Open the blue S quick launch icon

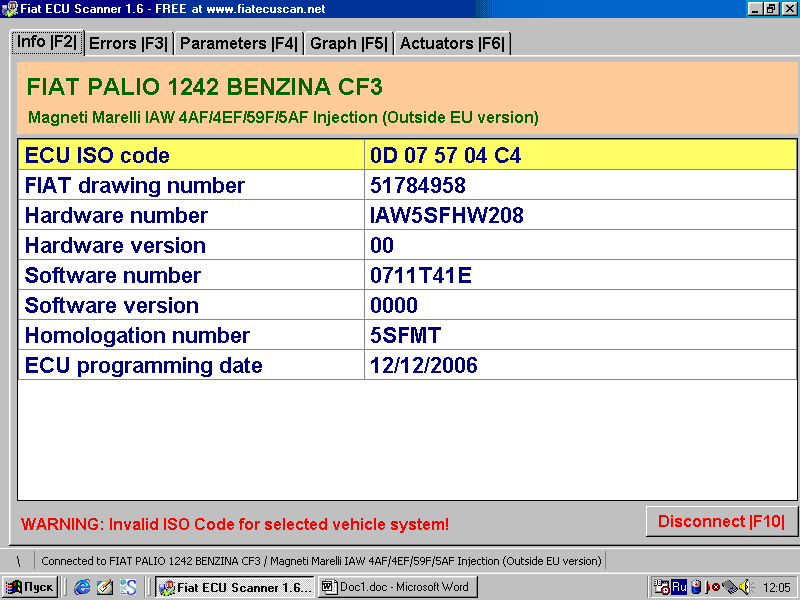[128, 587]
